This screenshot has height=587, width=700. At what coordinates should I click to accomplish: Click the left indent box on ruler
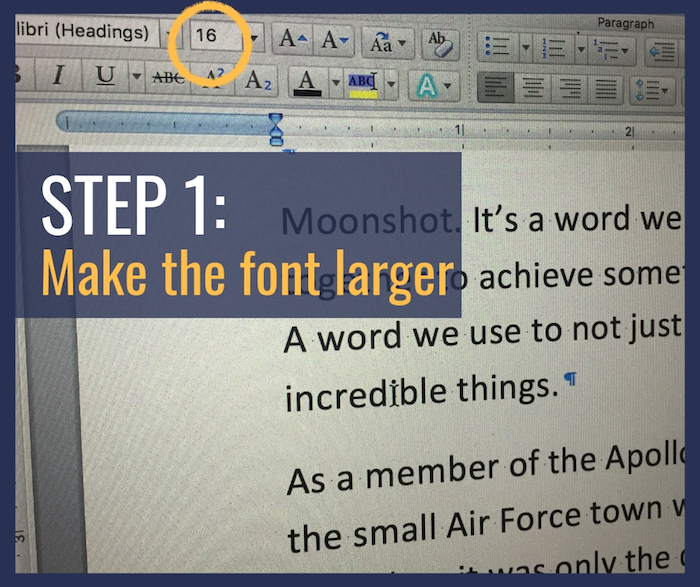pos(276,142)
